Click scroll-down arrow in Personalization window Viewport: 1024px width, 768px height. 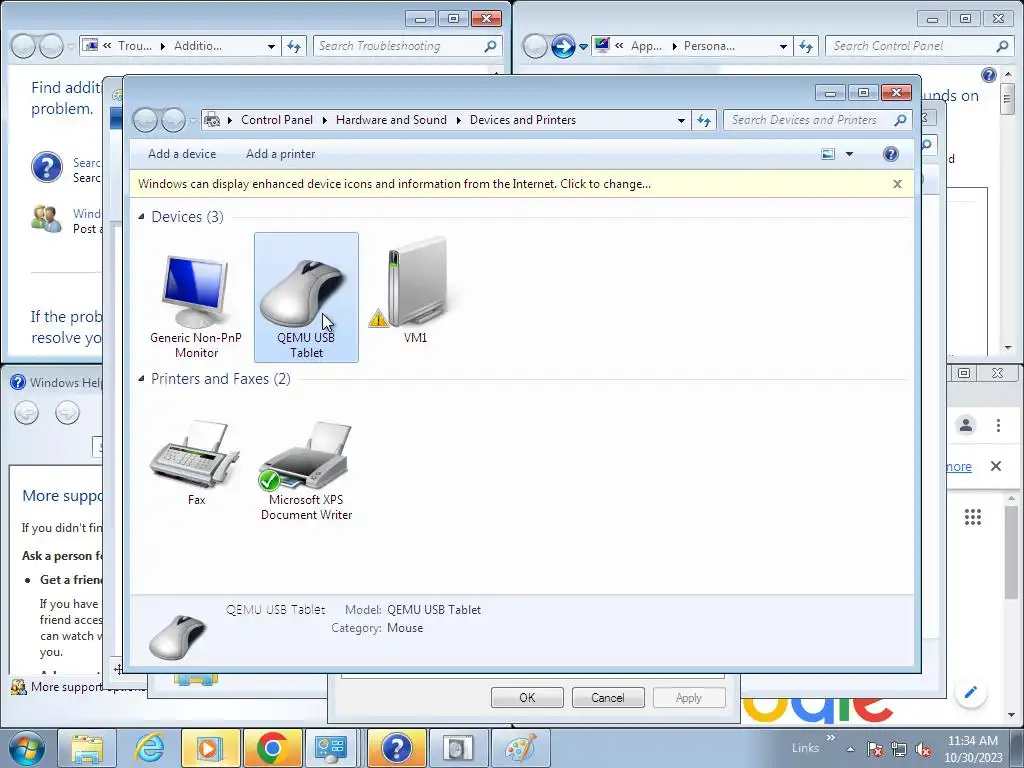pyautogui.click(x=1006, y=349)
